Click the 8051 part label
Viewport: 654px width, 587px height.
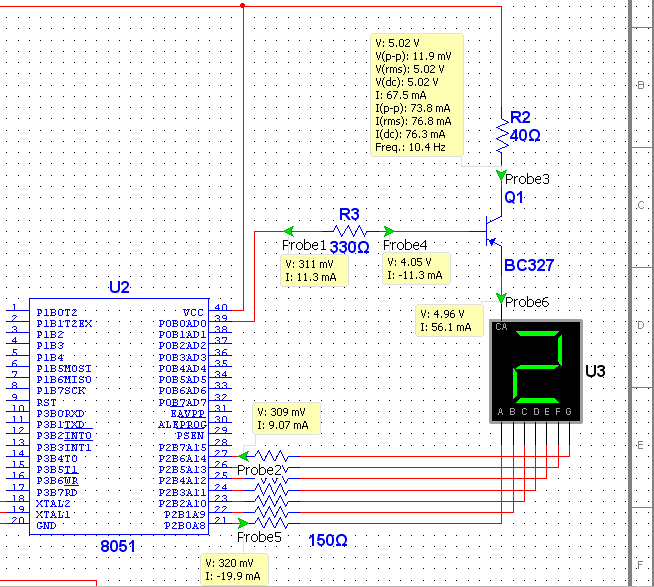tap(118, 547)
